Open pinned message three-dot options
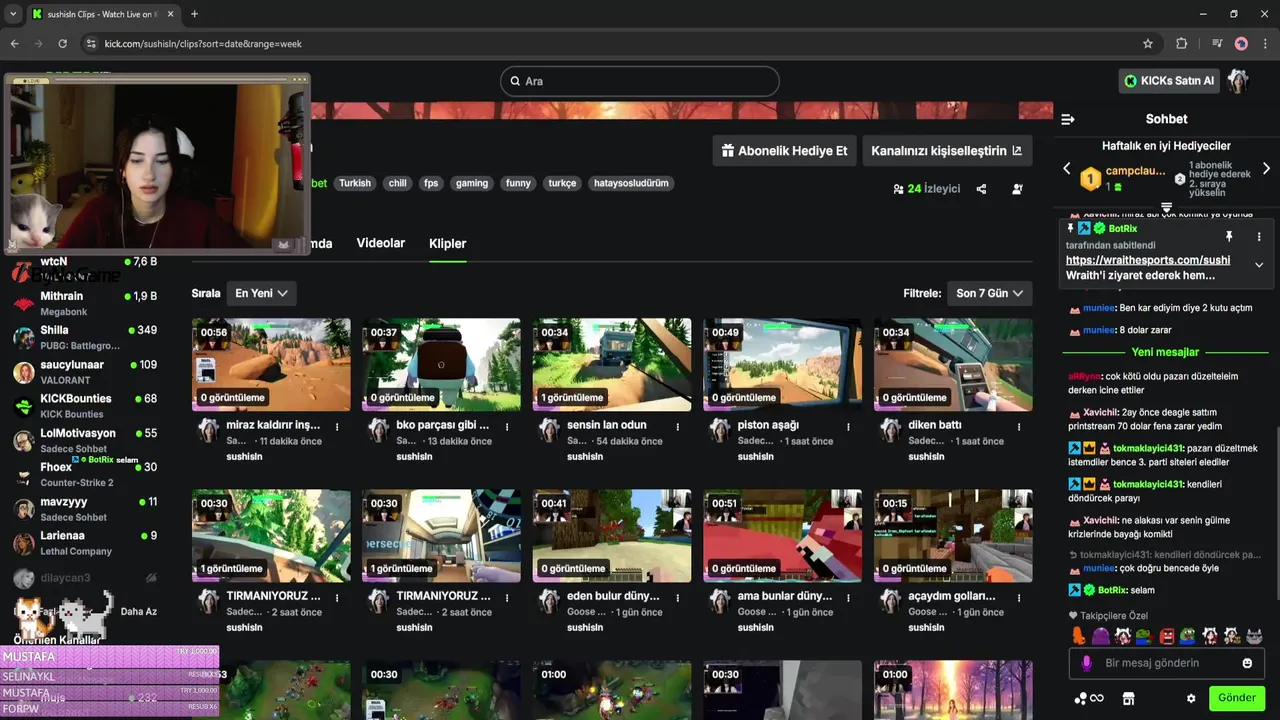The height and width of the screenshot is (720, 1280). [1259, 237]
